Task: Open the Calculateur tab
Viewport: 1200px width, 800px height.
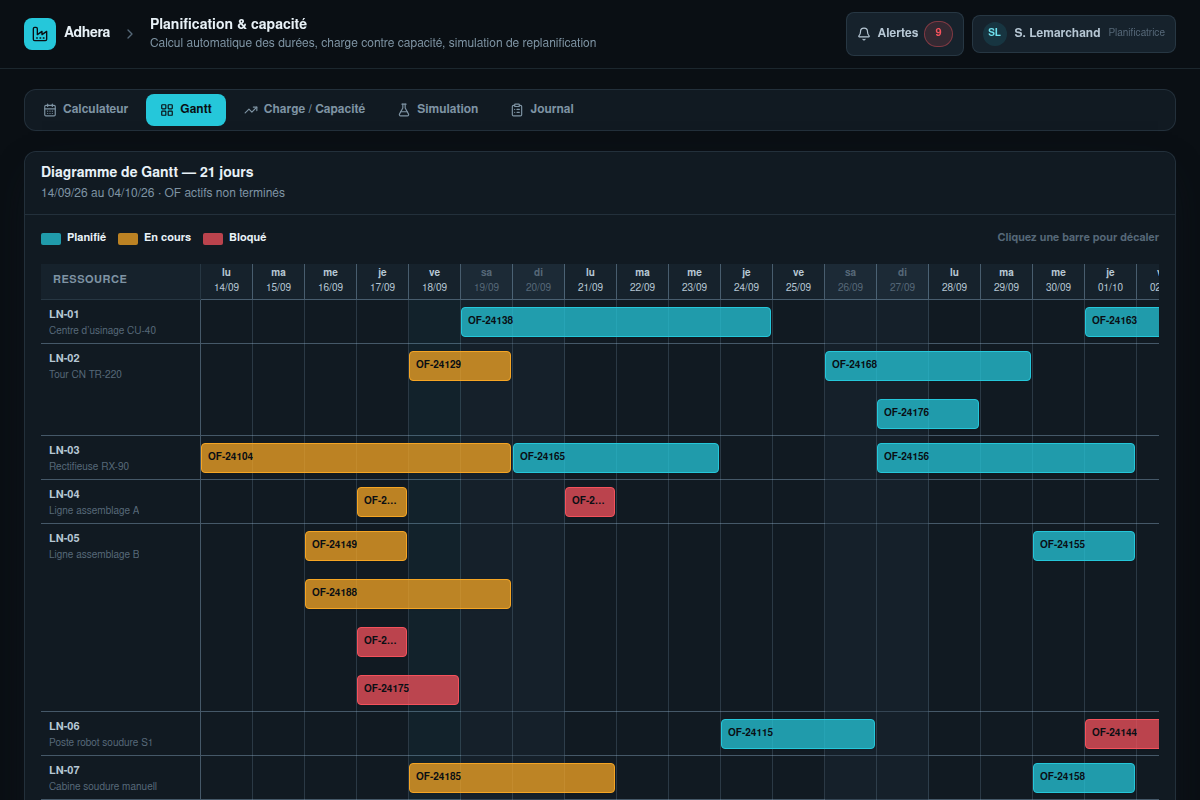Action: pyautogui.click(x=86, y=109)
